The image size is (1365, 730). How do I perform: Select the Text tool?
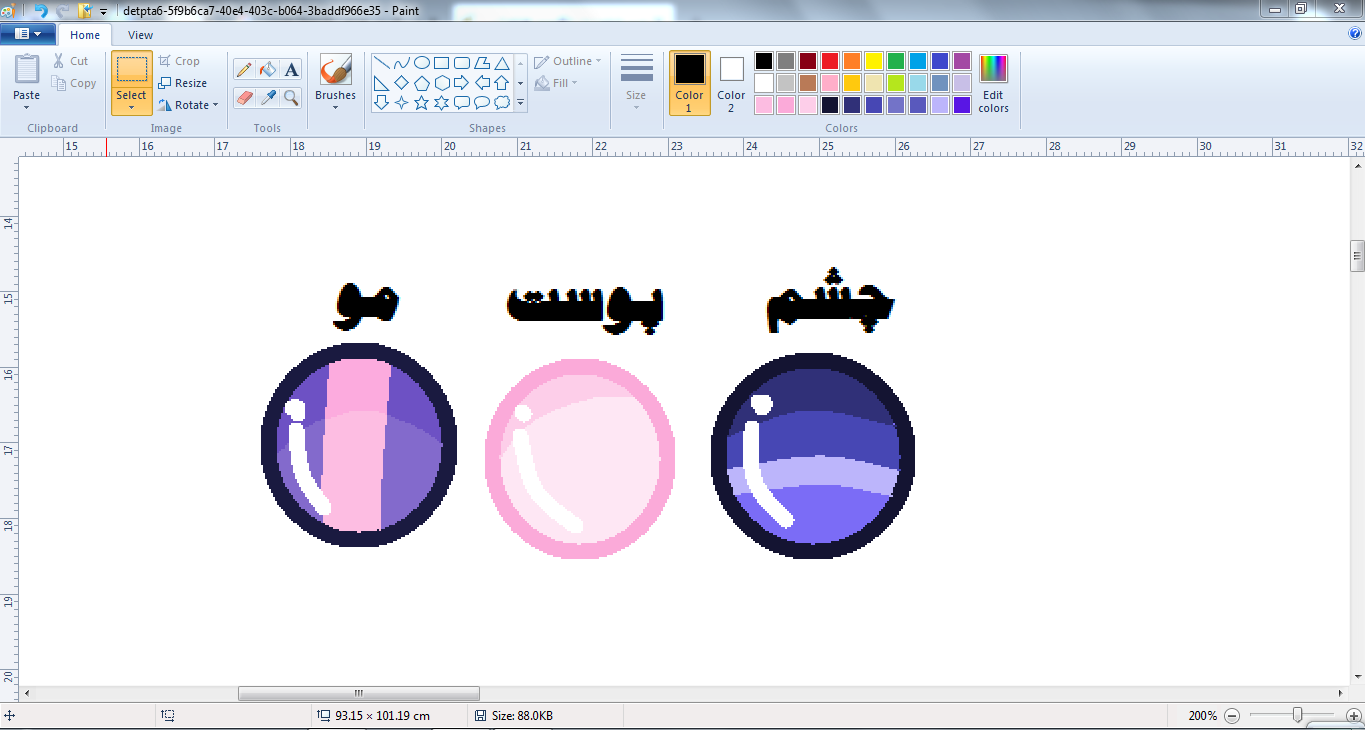[291, 69]
